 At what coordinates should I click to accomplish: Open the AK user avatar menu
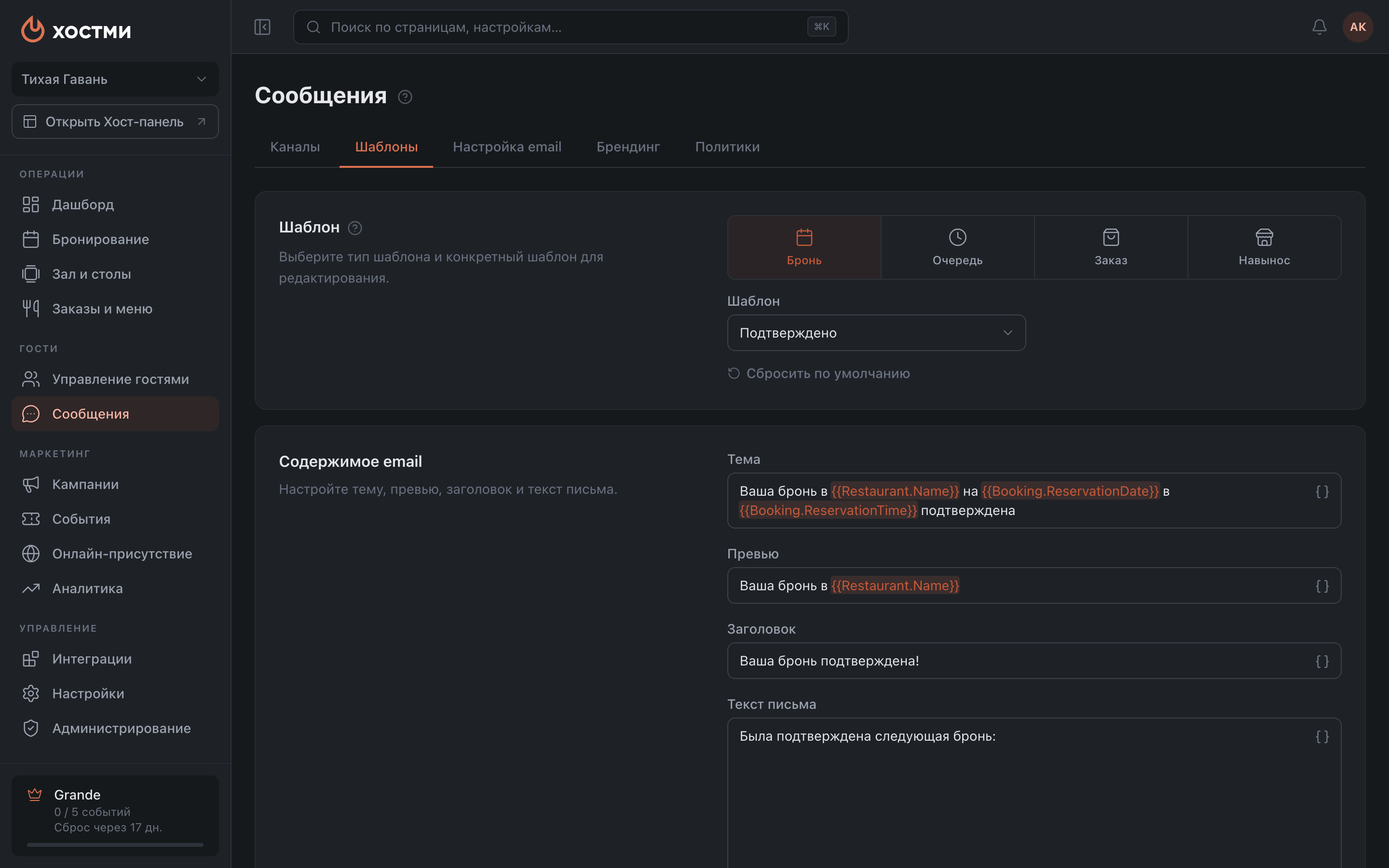tap(1358, 27)
